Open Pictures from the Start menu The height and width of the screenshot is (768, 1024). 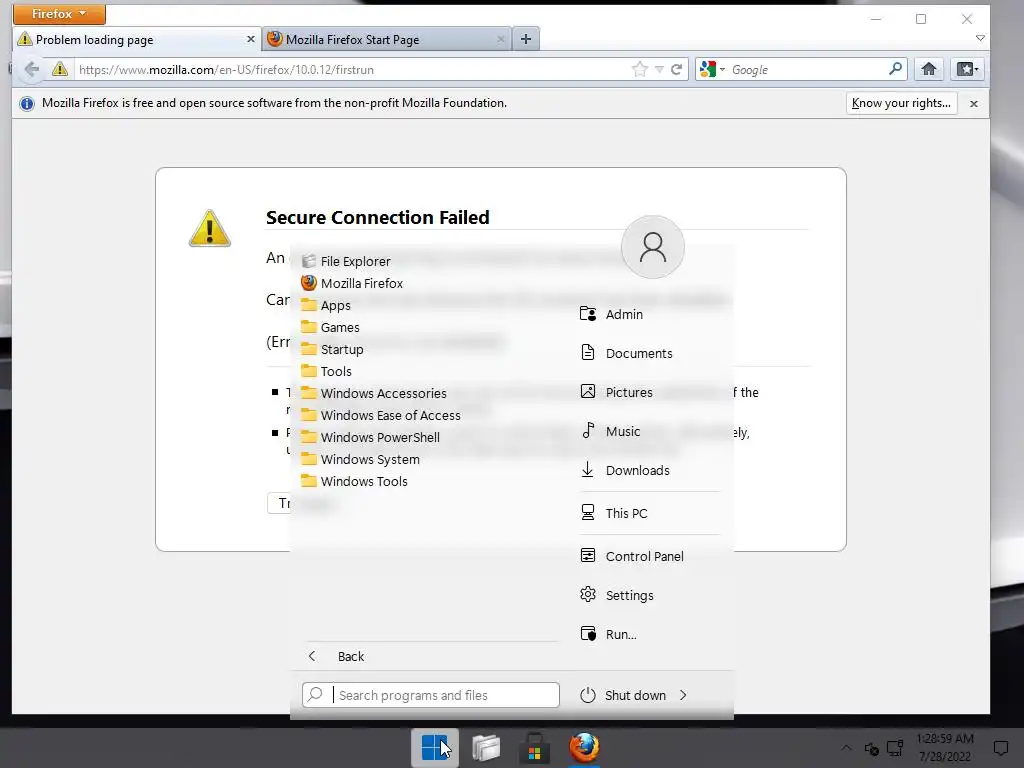click(616, 392)
